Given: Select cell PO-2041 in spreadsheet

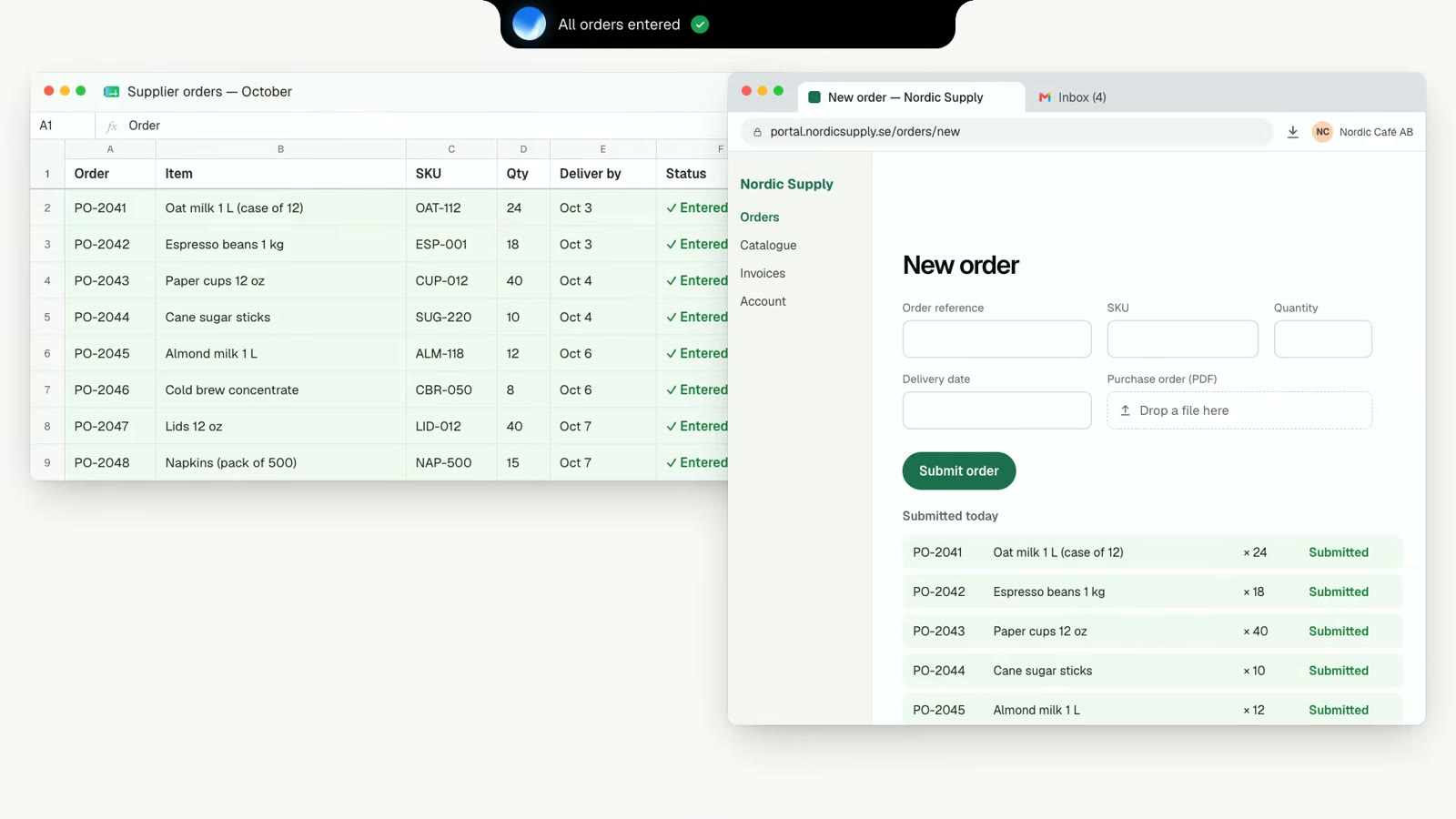Looking at the screenshot, I should point(110,208).
